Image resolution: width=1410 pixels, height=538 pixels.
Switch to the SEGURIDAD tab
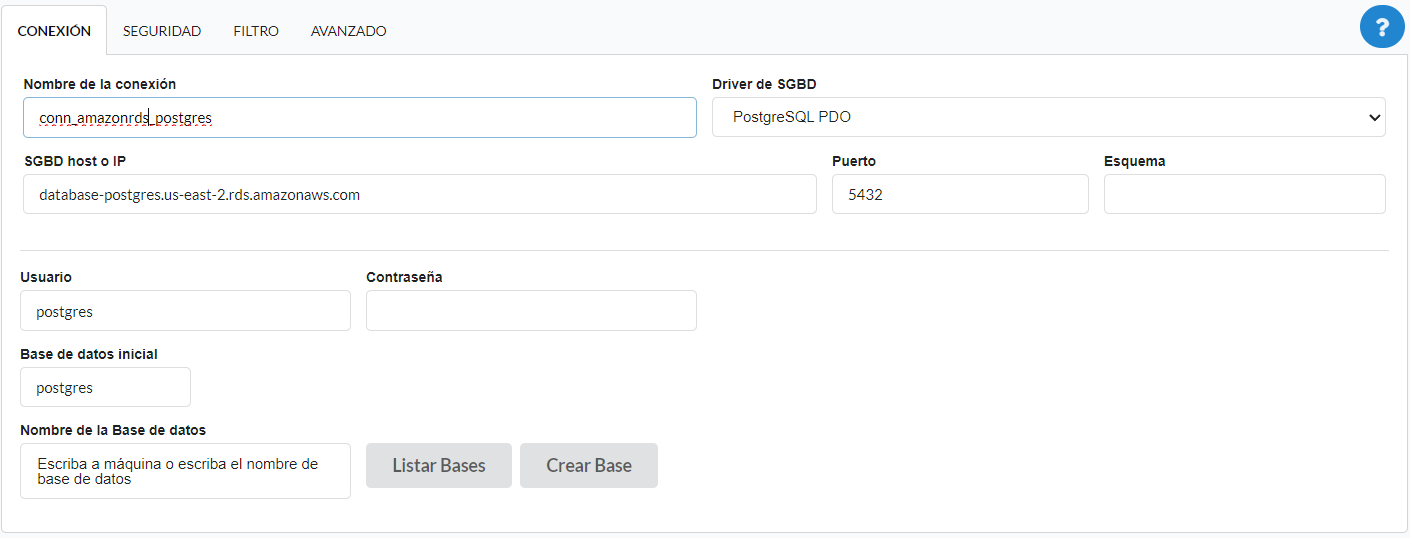click(x=162, y=31)
